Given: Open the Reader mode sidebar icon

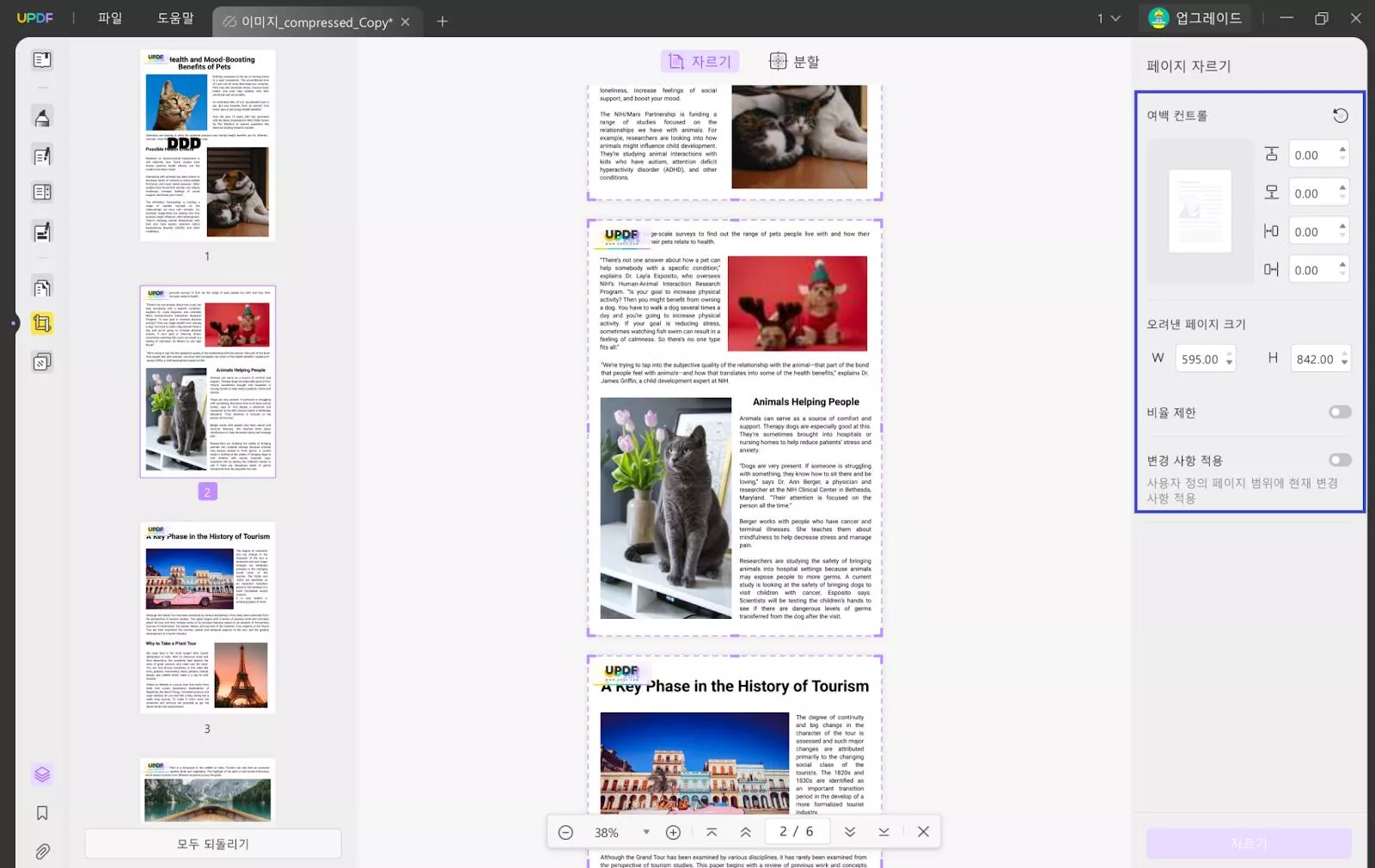Looking at the screenshot, I should 42,60.
